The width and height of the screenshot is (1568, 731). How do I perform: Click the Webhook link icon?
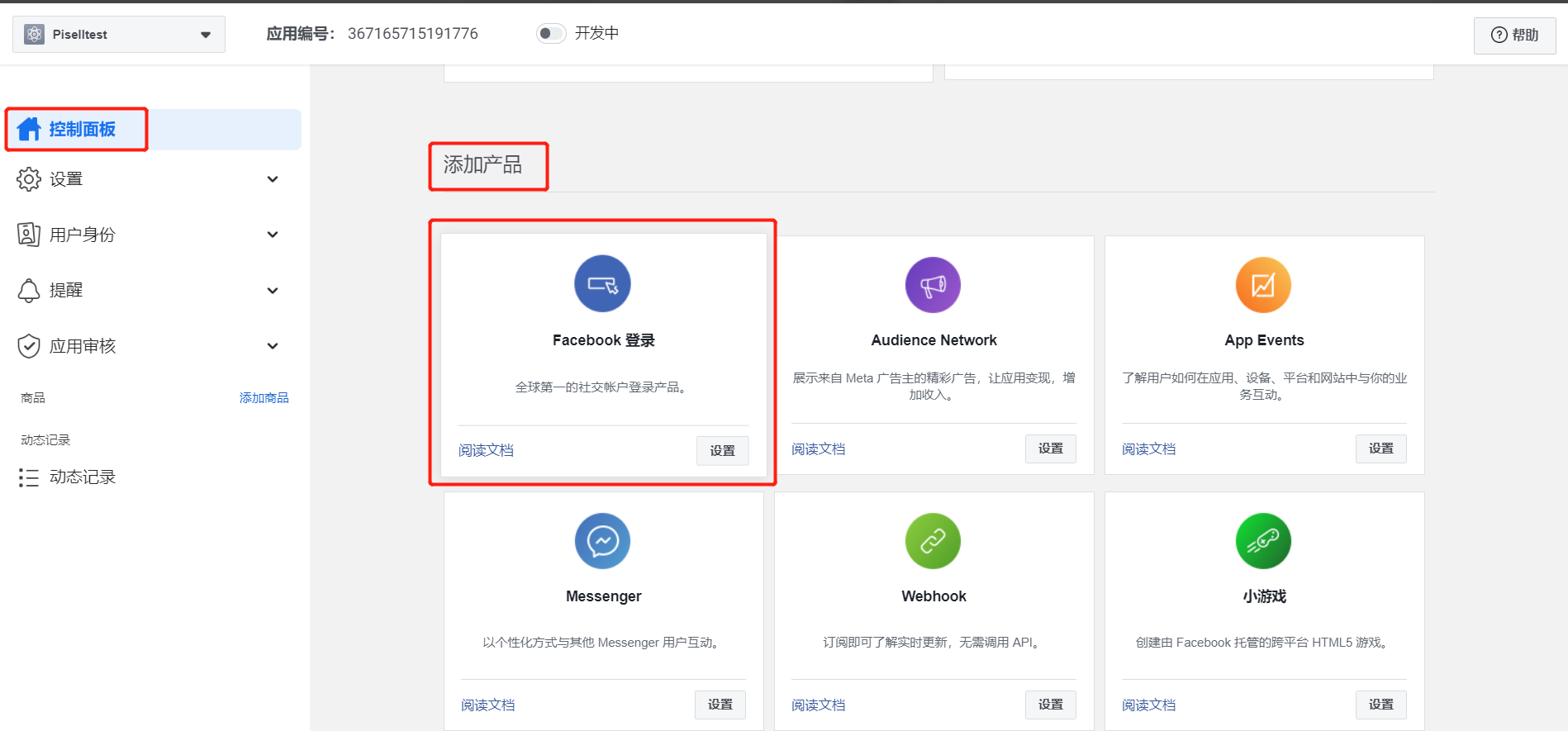(933, 541)
